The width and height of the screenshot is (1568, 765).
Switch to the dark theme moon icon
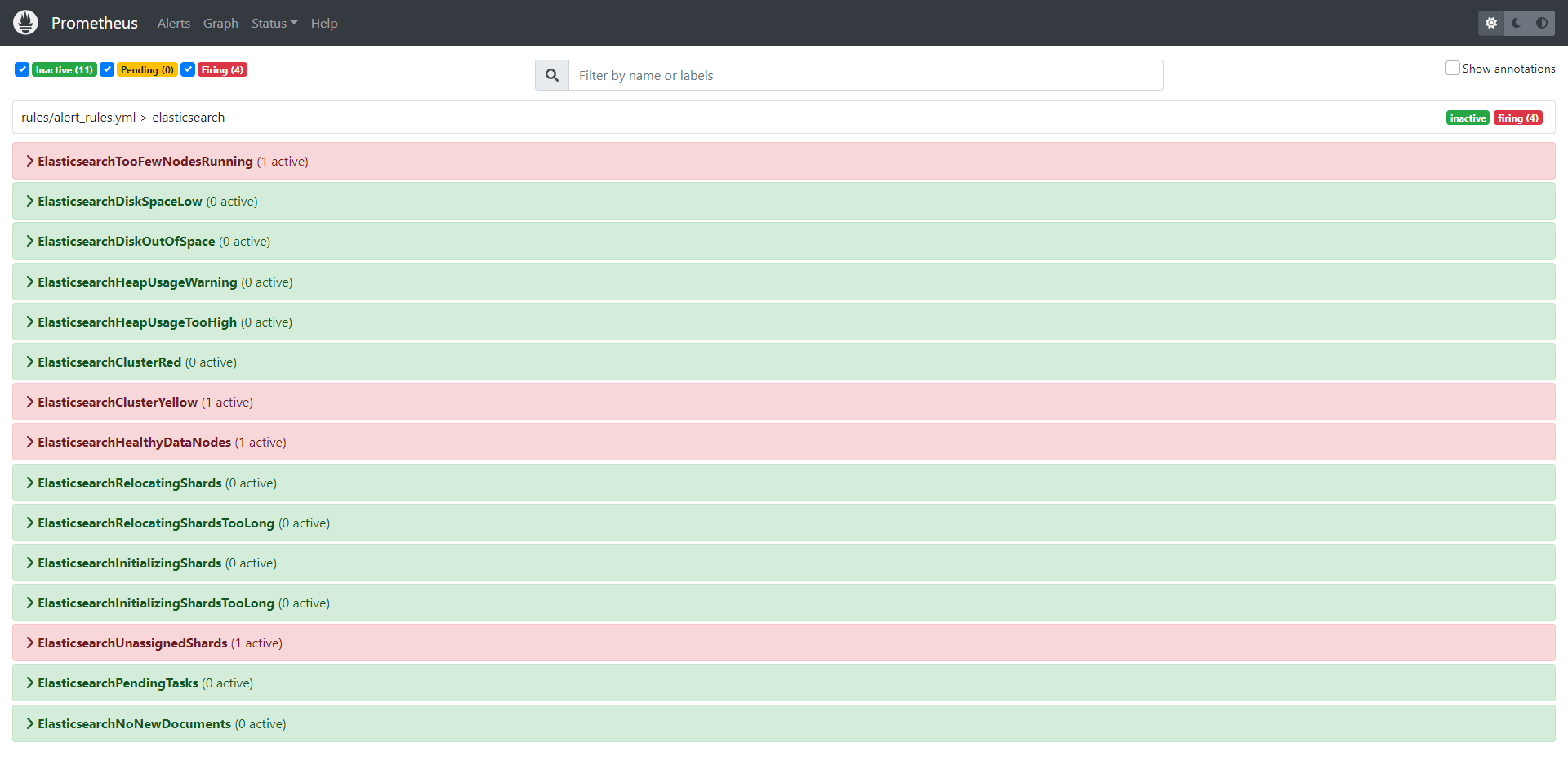click(x=1517, y=23)
